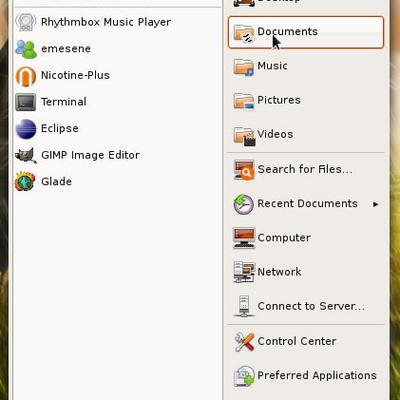Click the Documents folder icon
Viewport: 400px width, 400px height.
244,33
